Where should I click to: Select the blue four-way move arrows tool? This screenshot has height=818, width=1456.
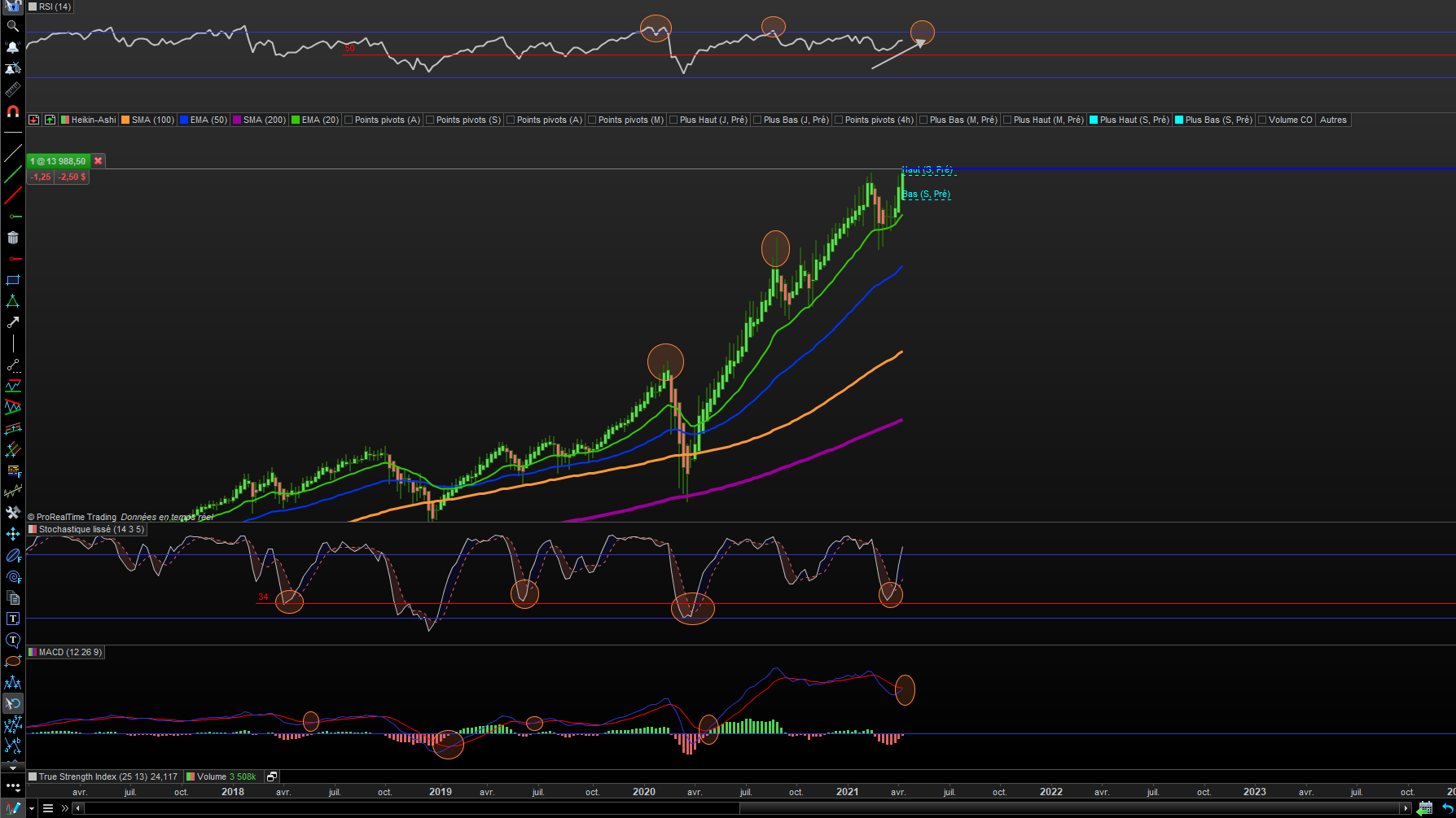tap(12, 534)
